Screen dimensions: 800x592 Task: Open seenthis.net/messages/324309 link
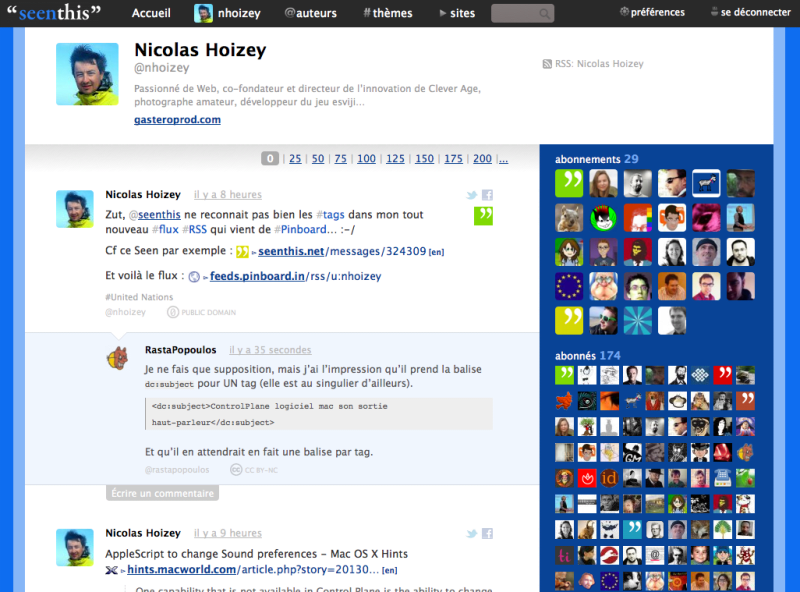tap(342, 252)
